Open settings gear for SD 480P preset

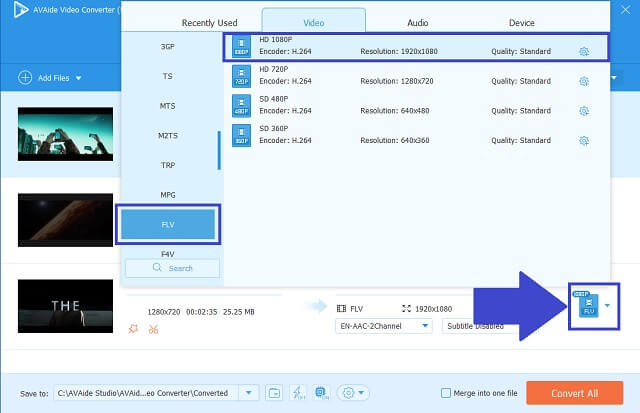point(584,111)
